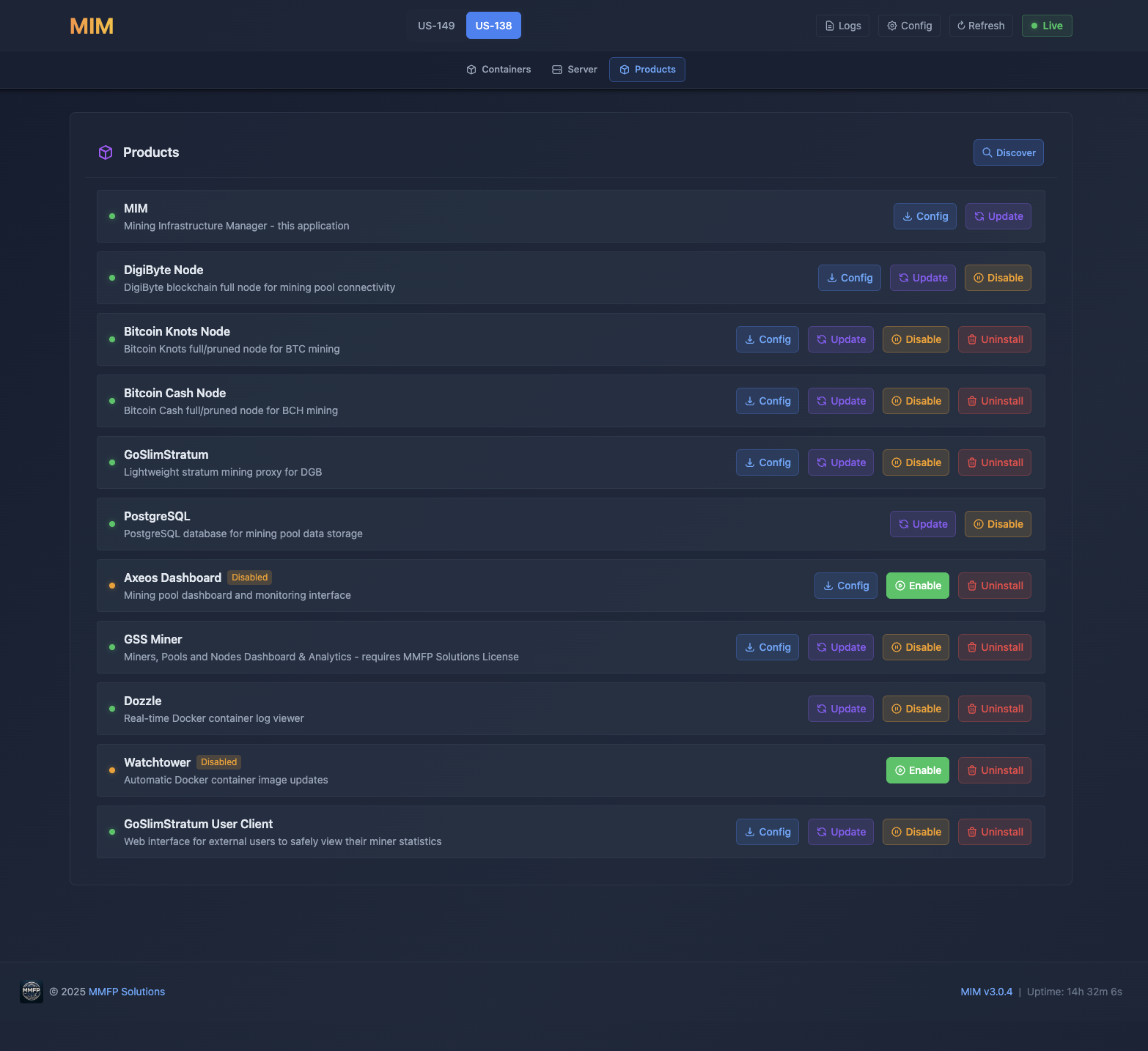Click the Live status indicator
Screen dimensions: 1148x1051
tap(1046, 25)
